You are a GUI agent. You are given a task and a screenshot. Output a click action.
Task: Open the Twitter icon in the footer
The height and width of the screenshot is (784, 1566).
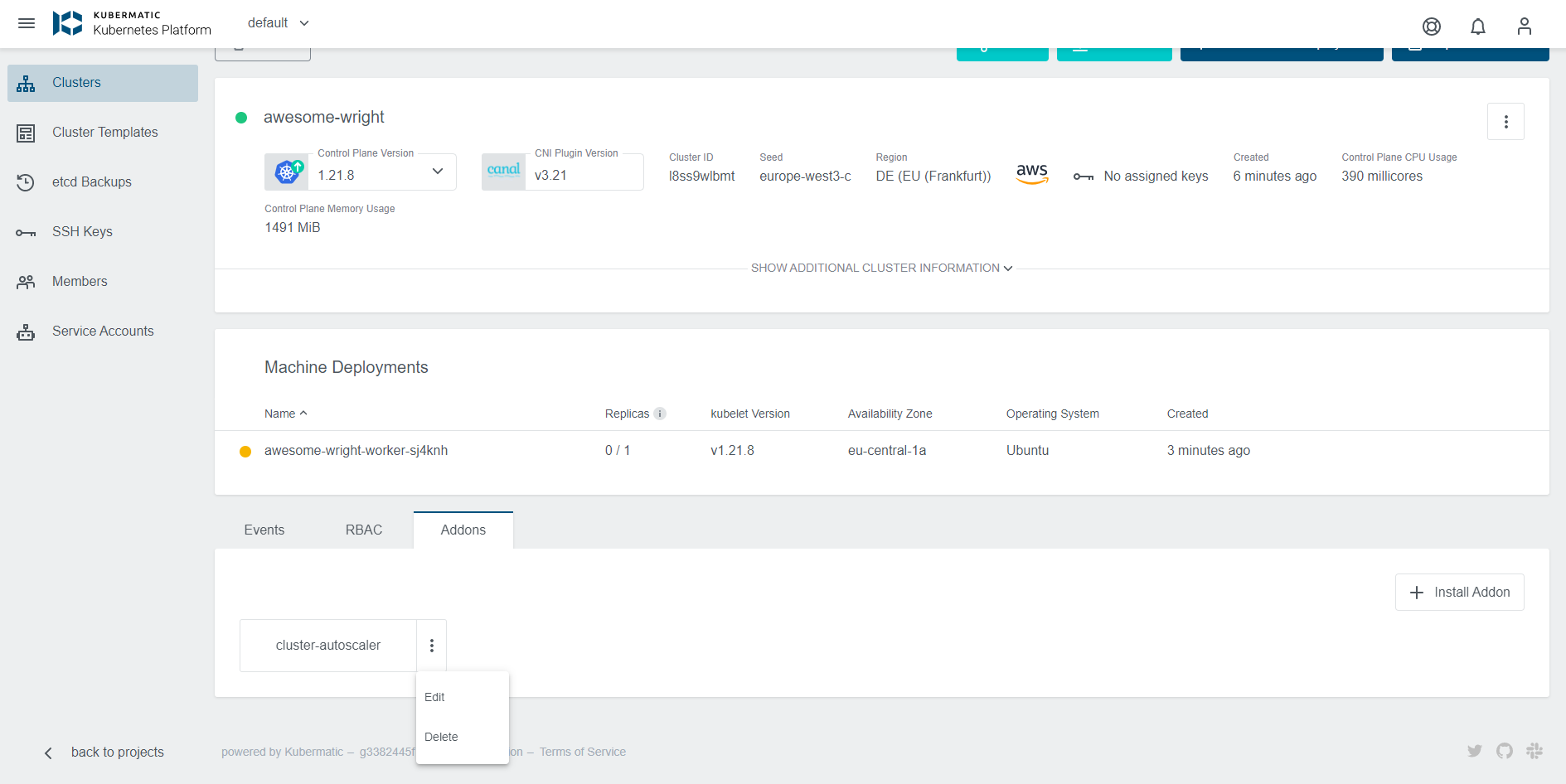(1474, 751)
